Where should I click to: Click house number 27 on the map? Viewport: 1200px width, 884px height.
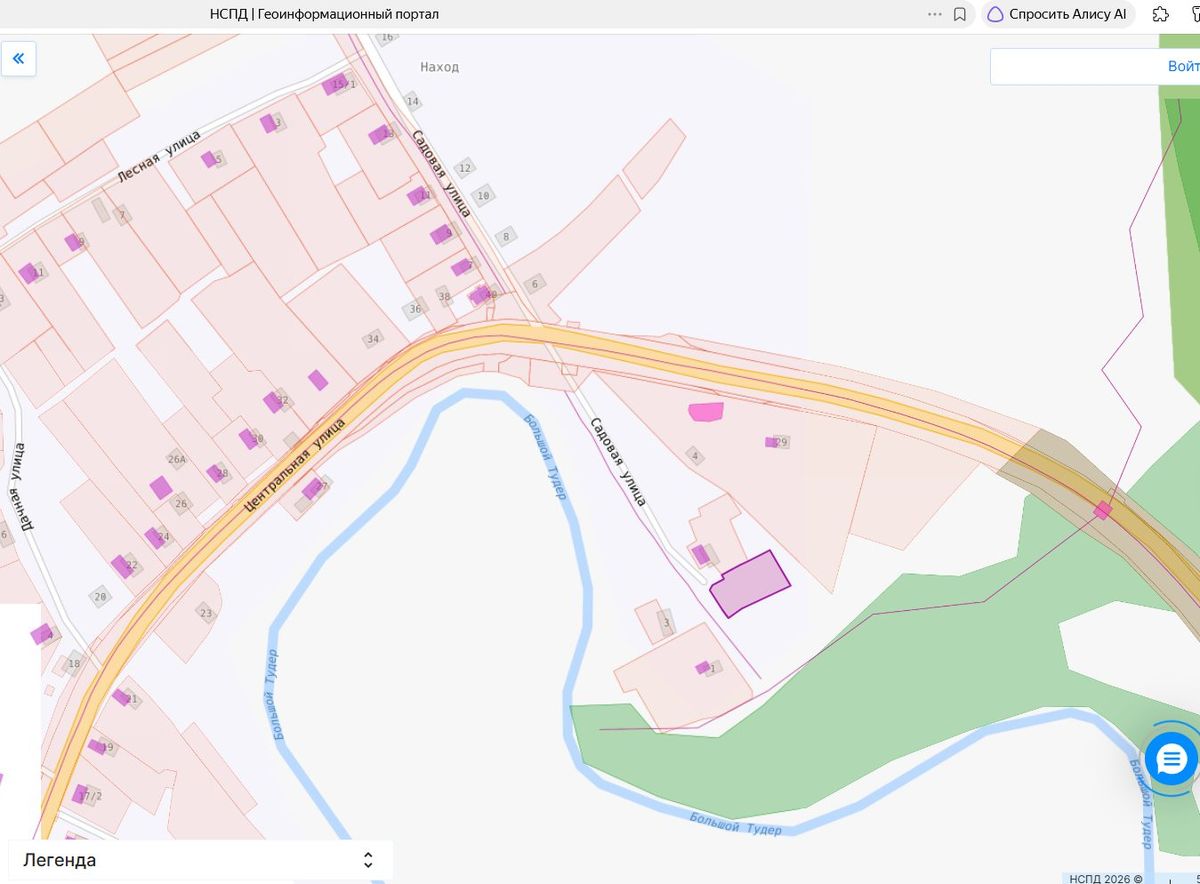pos(322,487)
